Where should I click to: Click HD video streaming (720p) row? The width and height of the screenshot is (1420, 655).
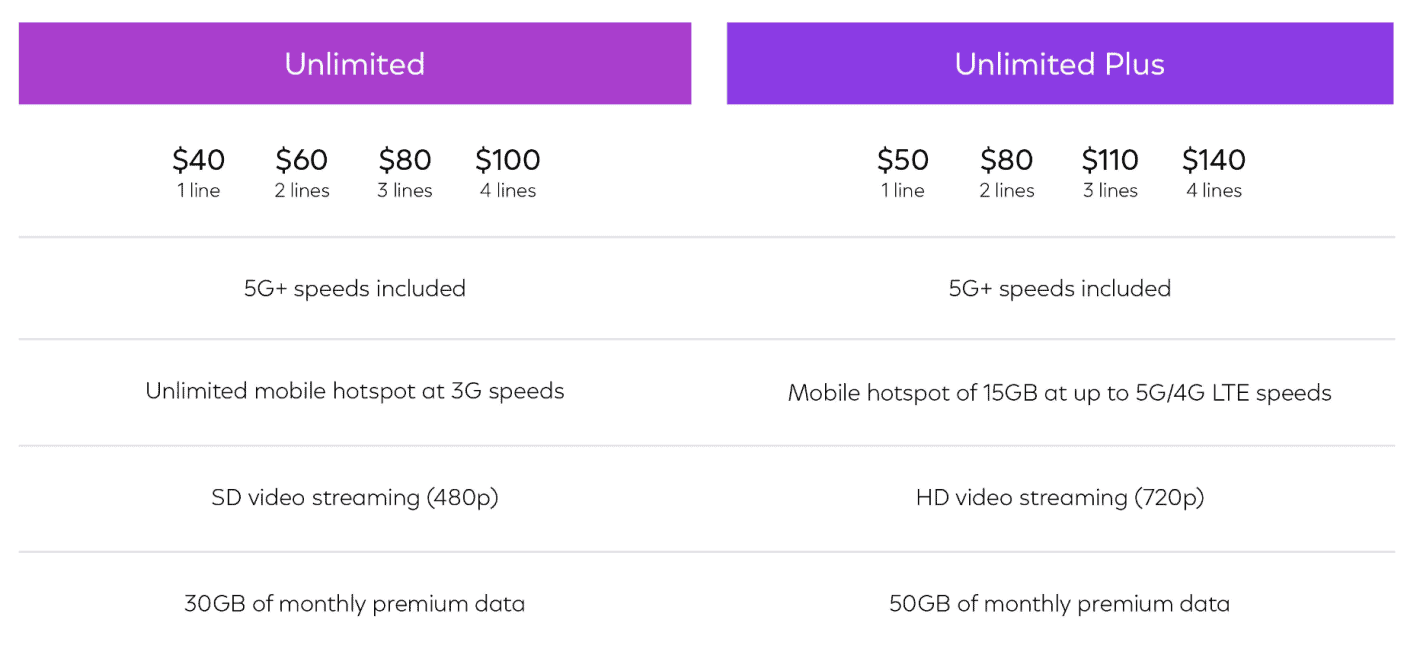(x=1059, y=497)
